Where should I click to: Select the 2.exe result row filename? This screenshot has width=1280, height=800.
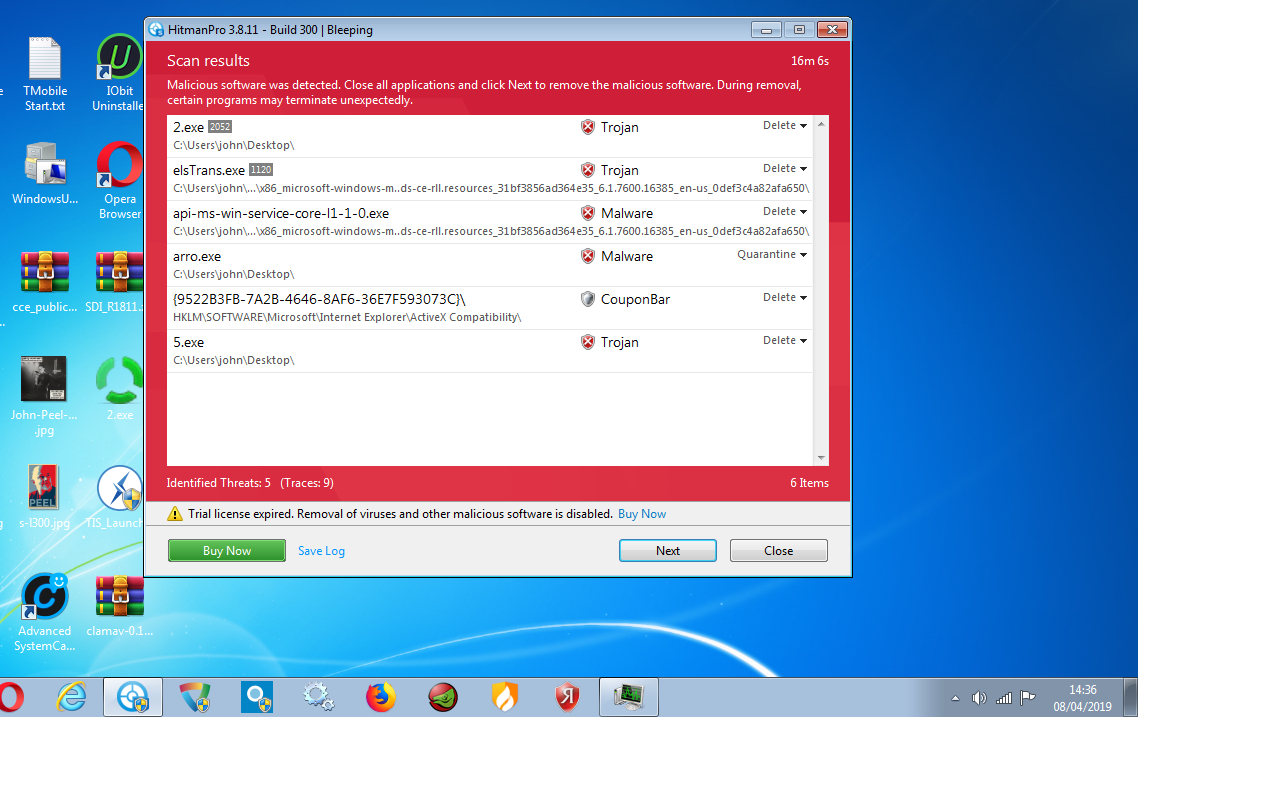[x=188, y=127]
